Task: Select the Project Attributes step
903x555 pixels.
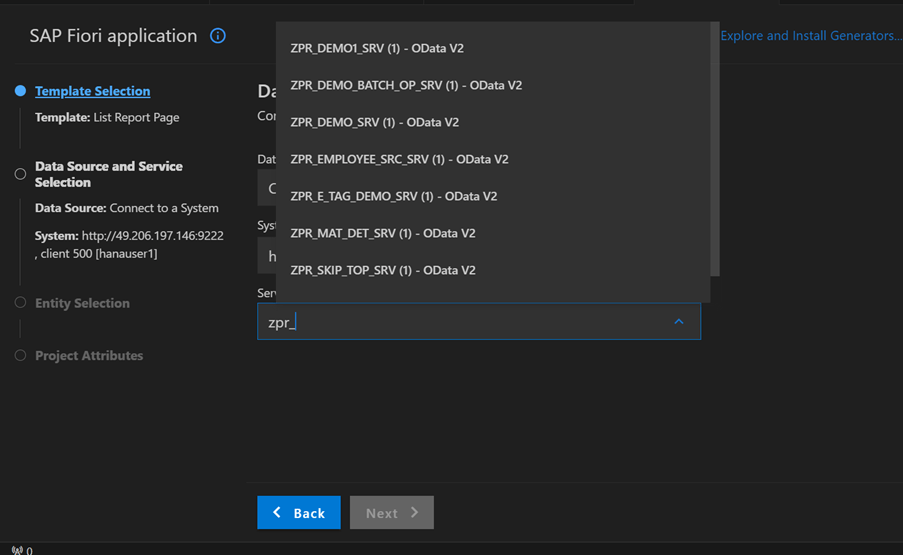Action: (x=89, y=355)
